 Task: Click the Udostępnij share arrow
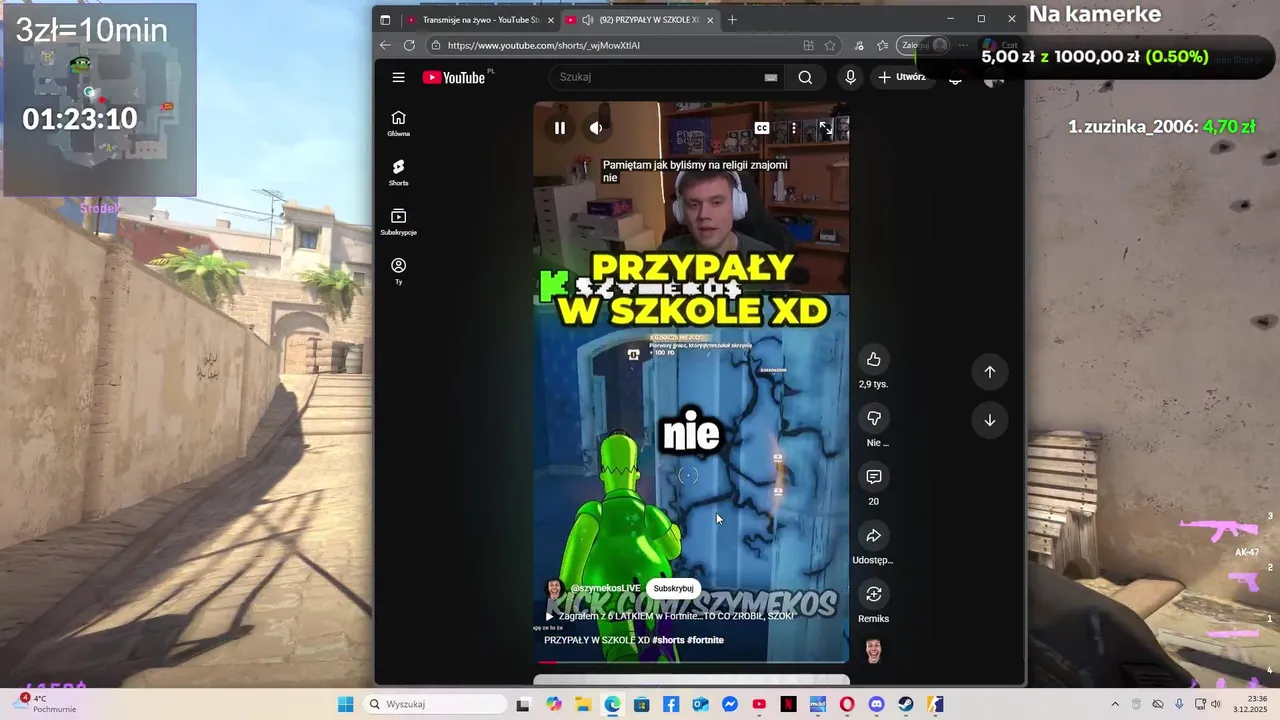873,536
